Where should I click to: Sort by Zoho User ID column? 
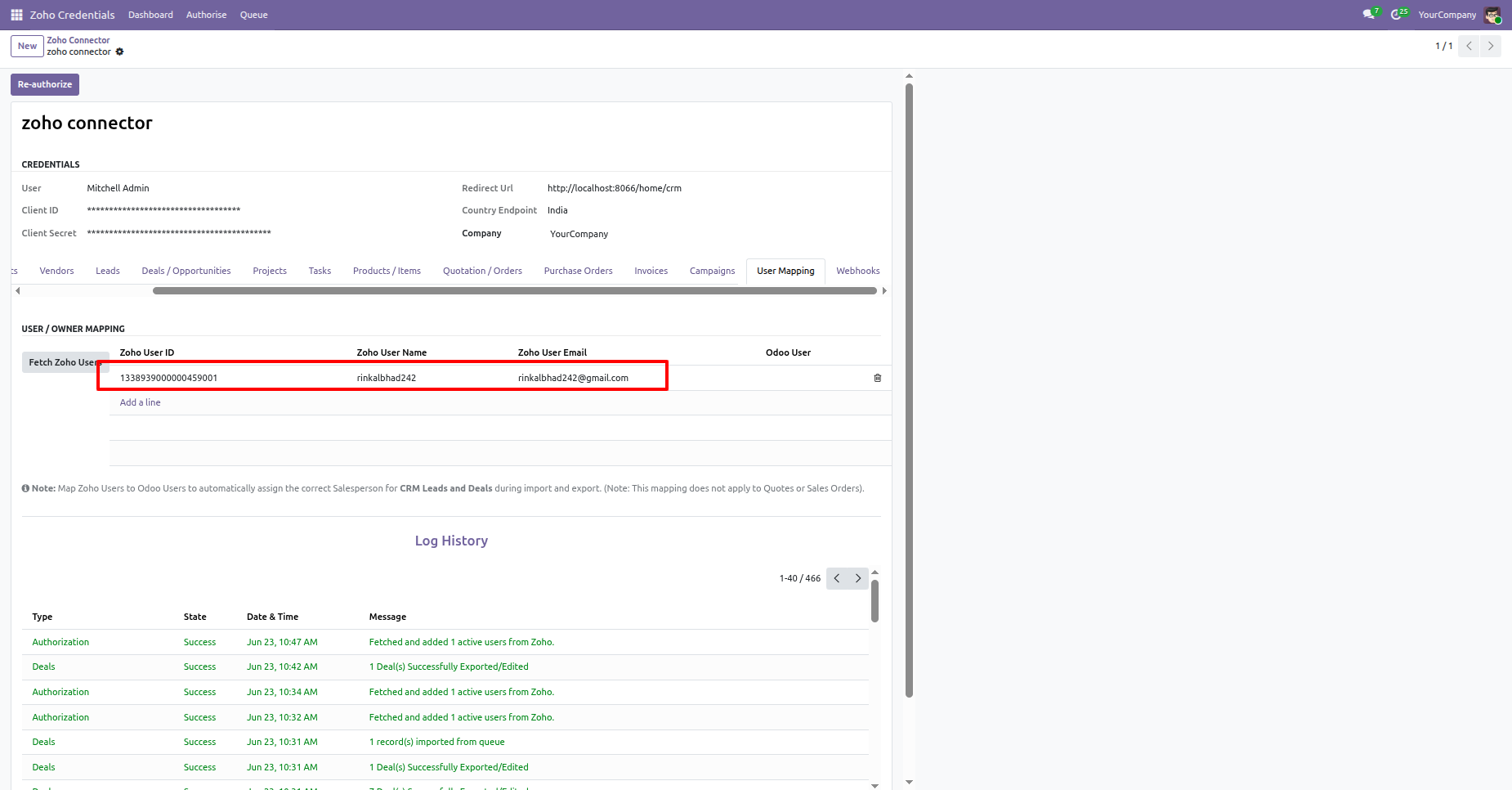pyautogui.click(x=147, y=352)
